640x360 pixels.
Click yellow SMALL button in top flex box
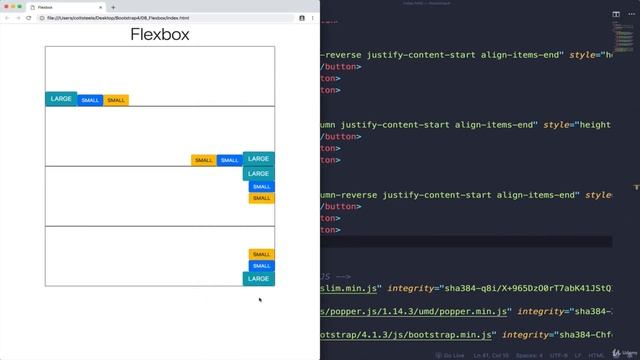pos(116,100)
